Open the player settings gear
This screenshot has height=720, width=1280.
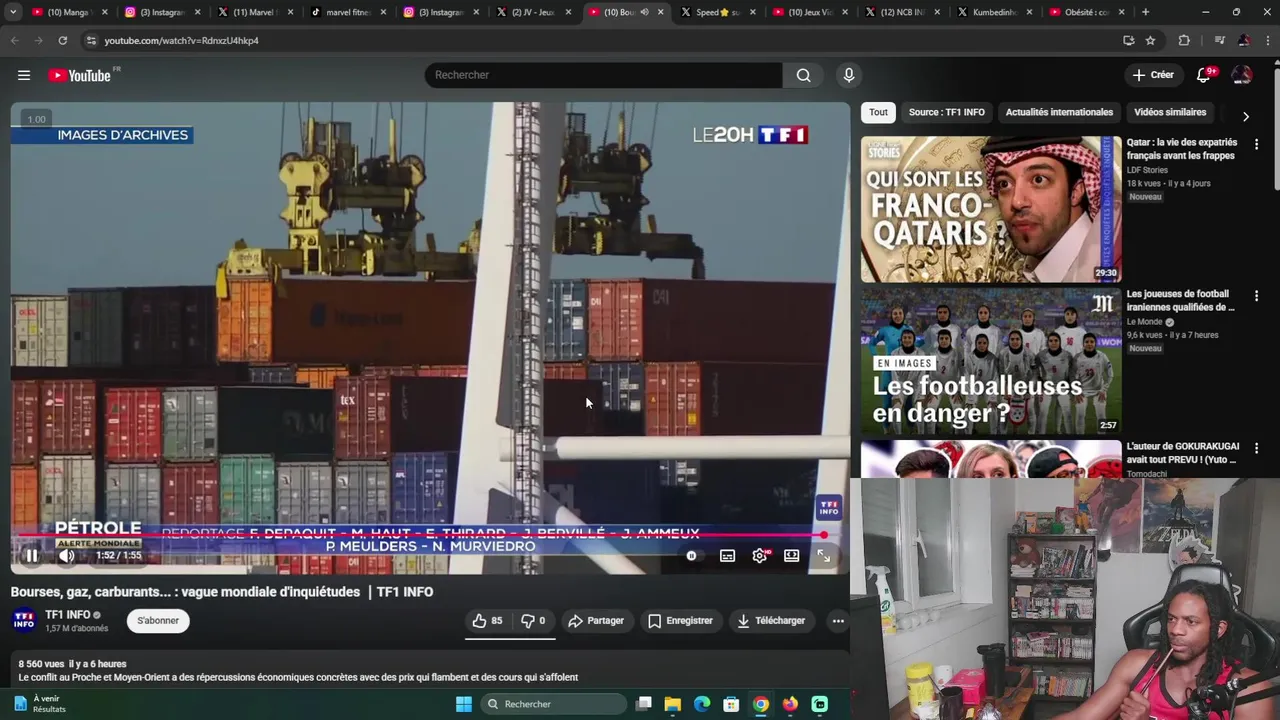760,555
